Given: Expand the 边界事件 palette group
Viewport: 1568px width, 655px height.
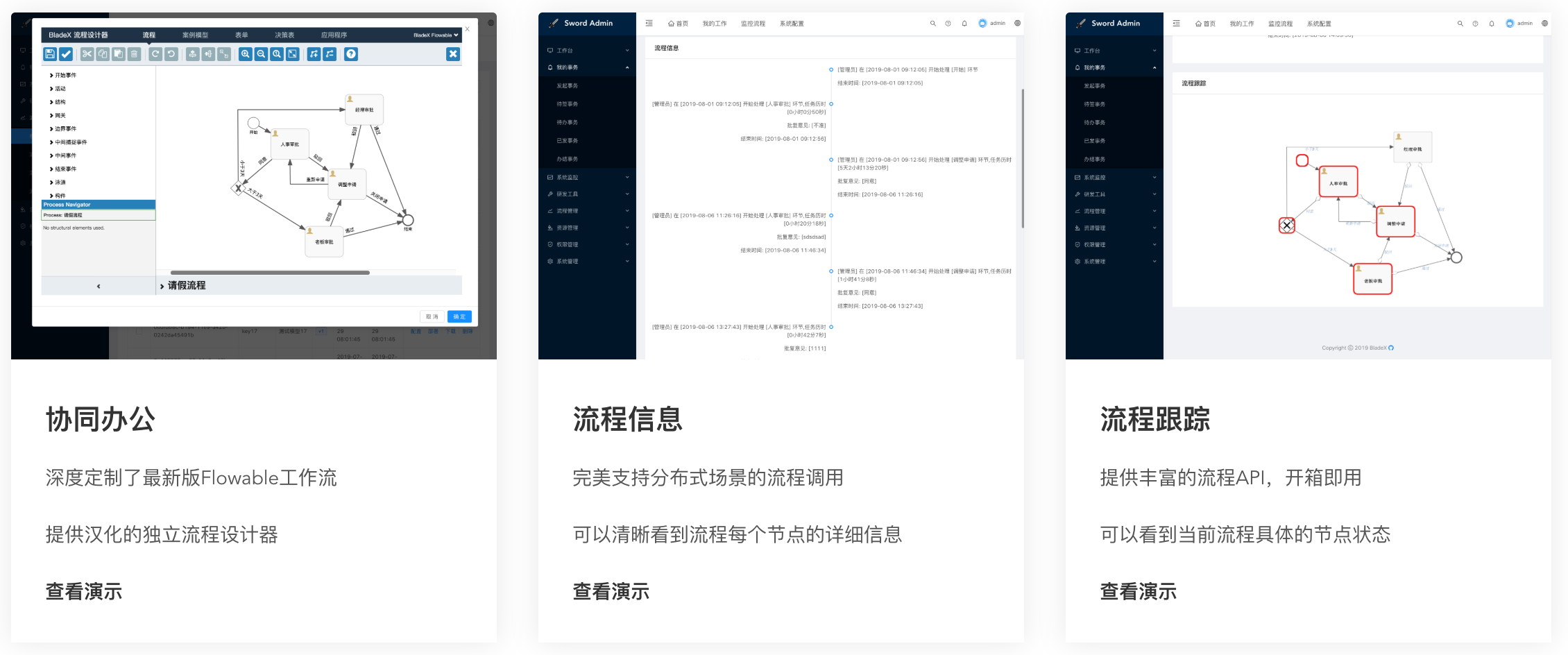Looking at the screenshot, I should pyautogui.click(x=64, y=129).
